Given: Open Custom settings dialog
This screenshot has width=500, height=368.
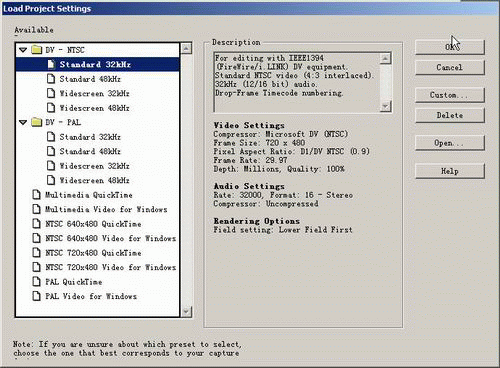Looking at the screenshot, I should (x=450, y=95).
